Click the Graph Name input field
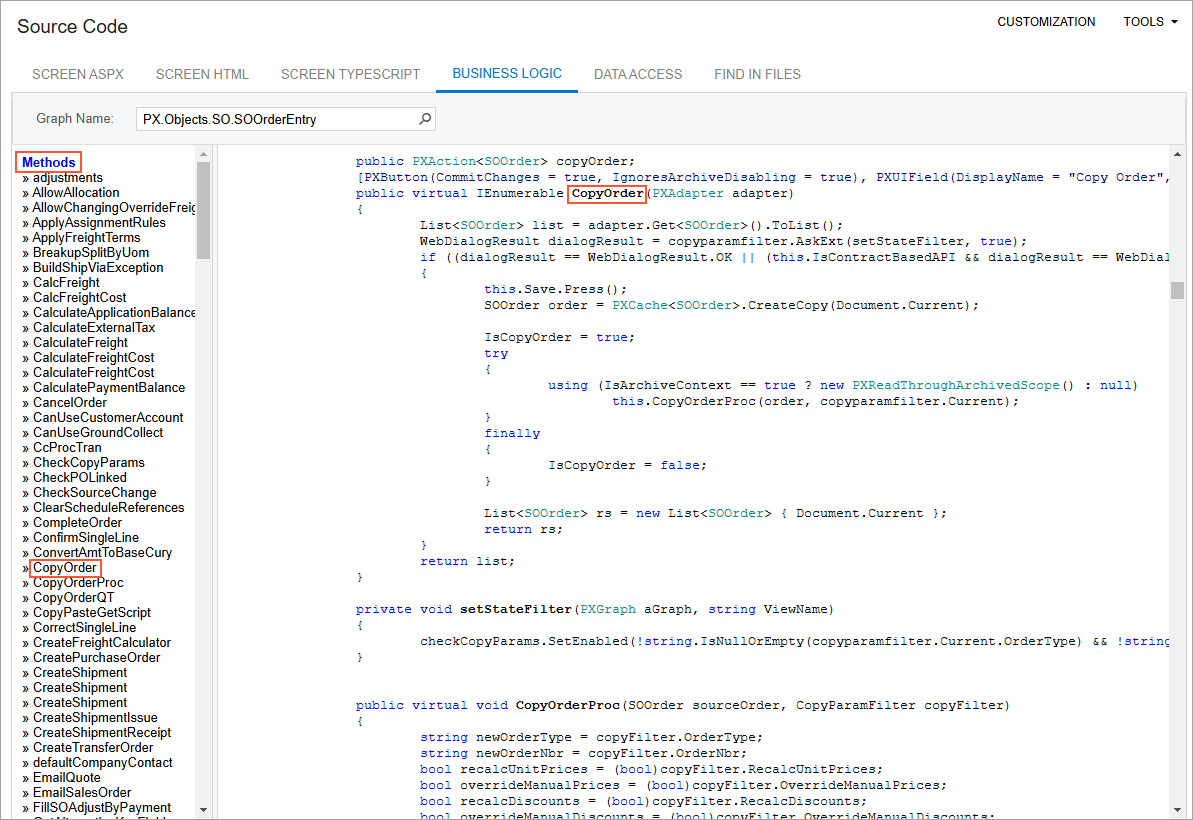Screen dimensions: 1193x820 point(275,119)
